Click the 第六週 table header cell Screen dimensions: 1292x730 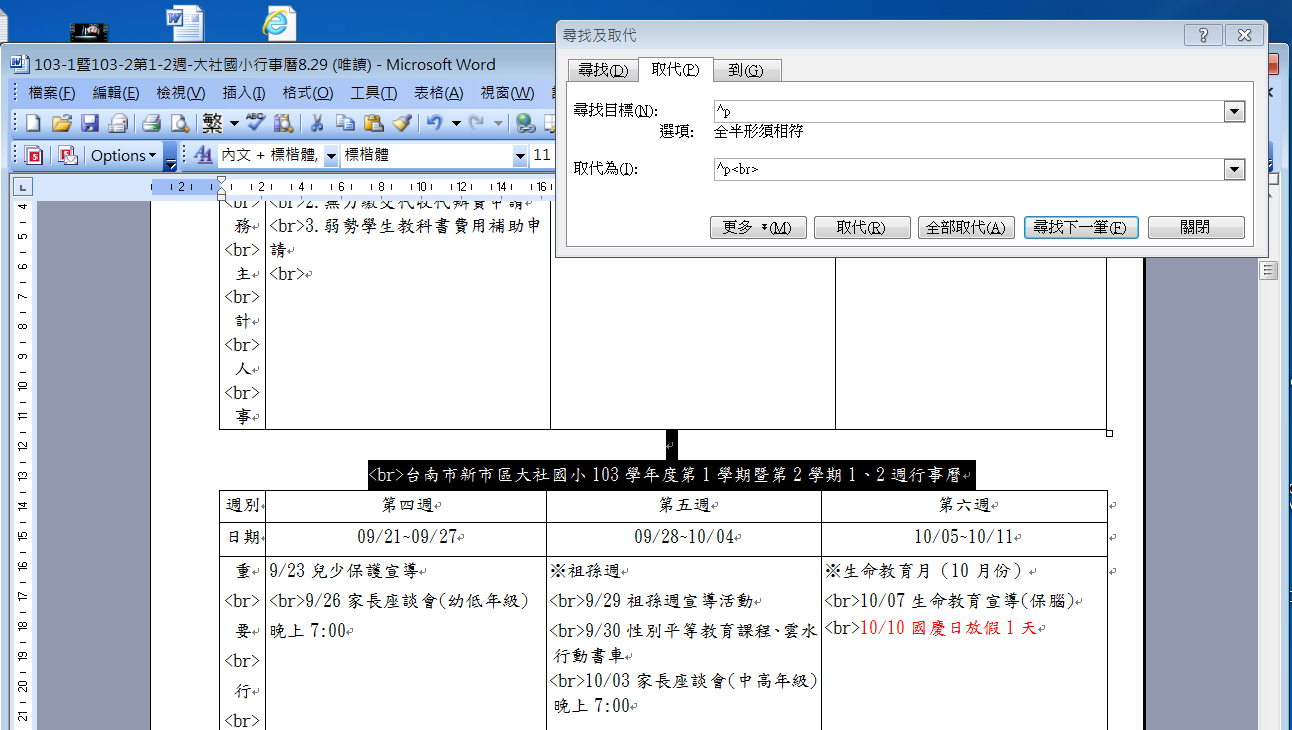964,506
